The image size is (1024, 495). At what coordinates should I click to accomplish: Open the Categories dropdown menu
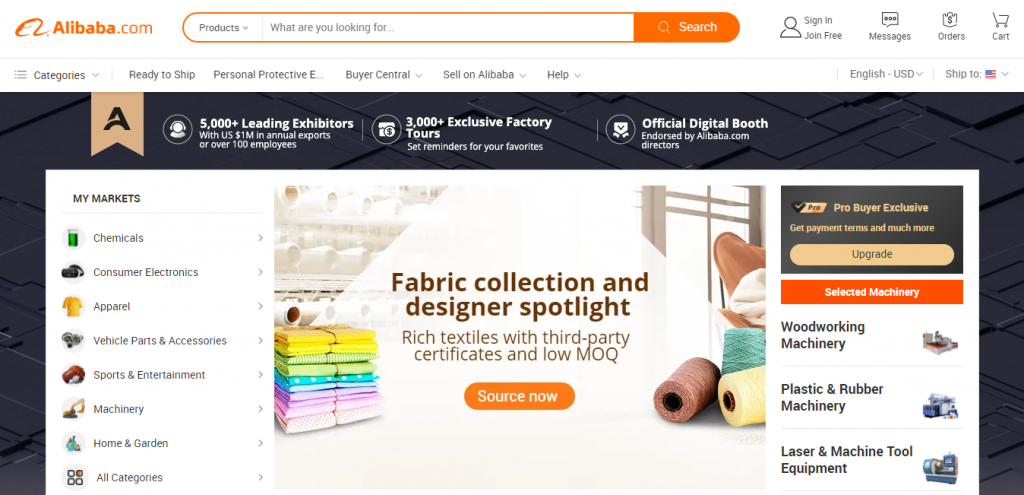pyautogui.click(x=57, y=75)
